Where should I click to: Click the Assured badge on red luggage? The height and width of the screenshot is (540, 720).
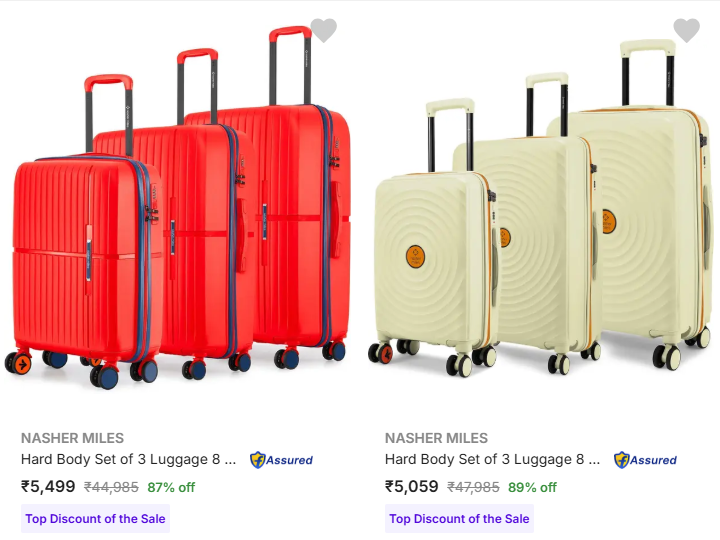[281, 460]
